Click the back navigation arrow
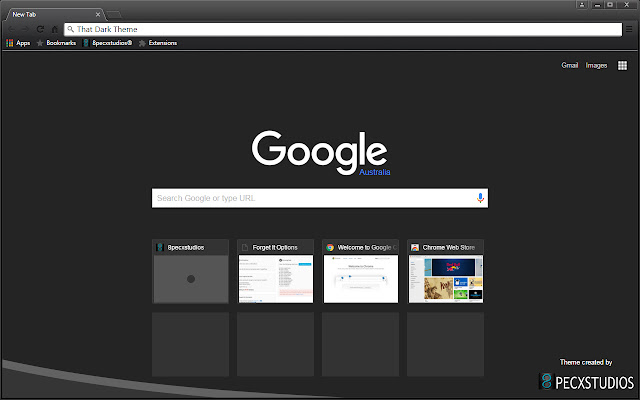640x400 pixels. [x=11, y=29]
